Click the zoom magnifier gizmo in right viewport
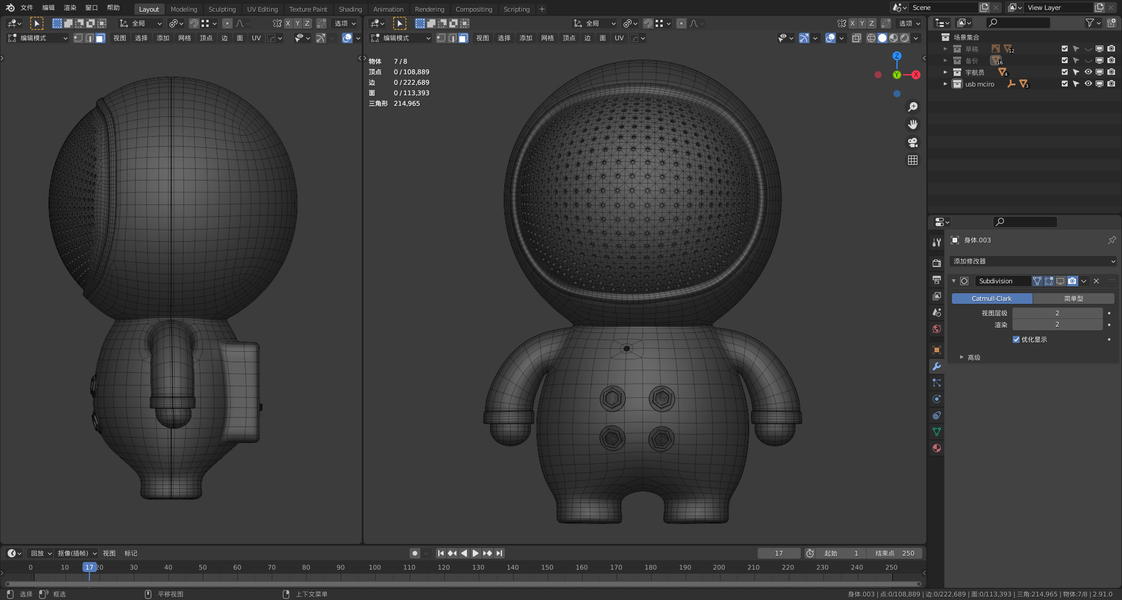 point(913,107)
